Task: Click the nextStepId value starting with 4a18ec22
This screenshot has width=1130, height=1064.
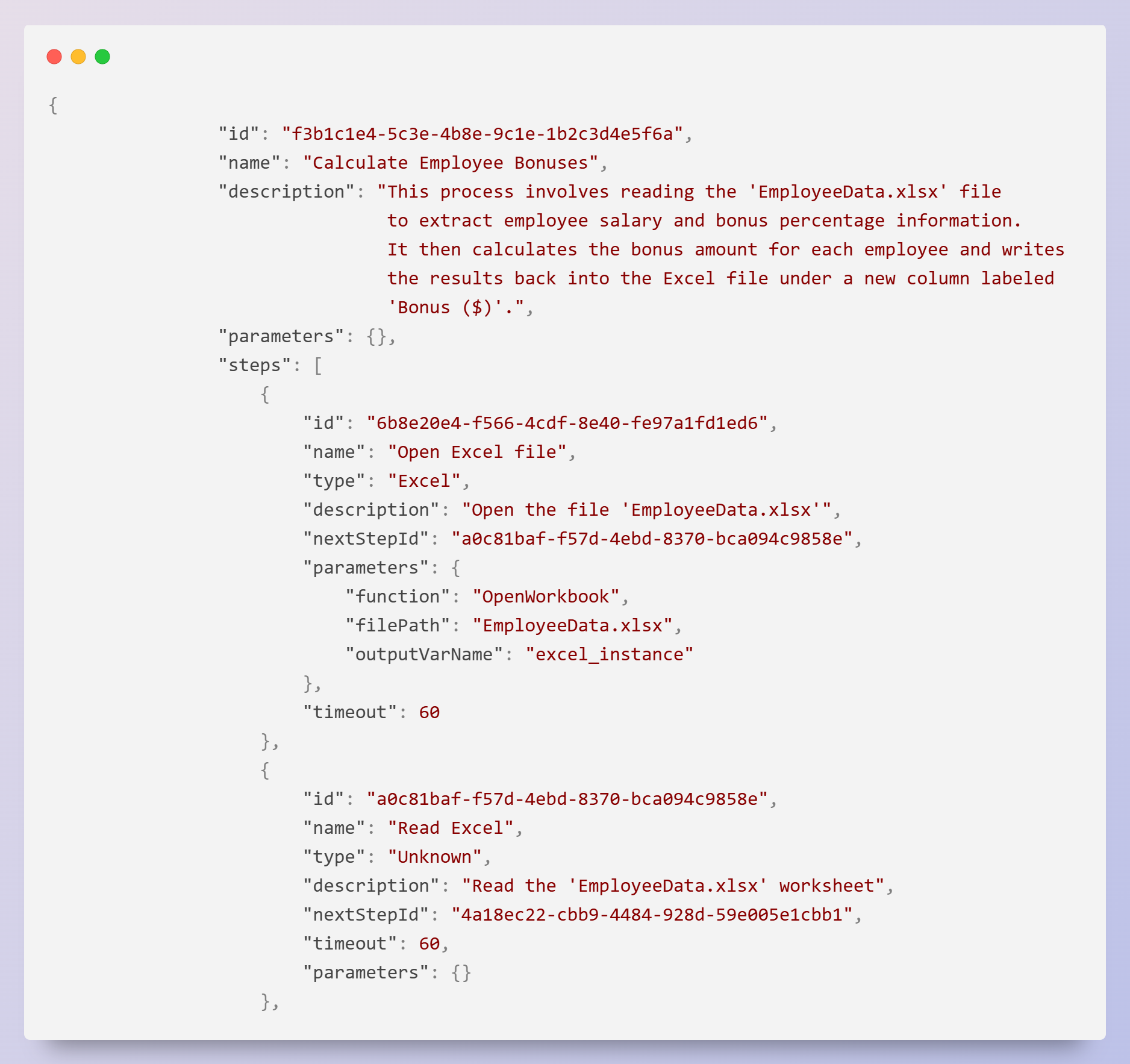Action: [x=652, y=915]
